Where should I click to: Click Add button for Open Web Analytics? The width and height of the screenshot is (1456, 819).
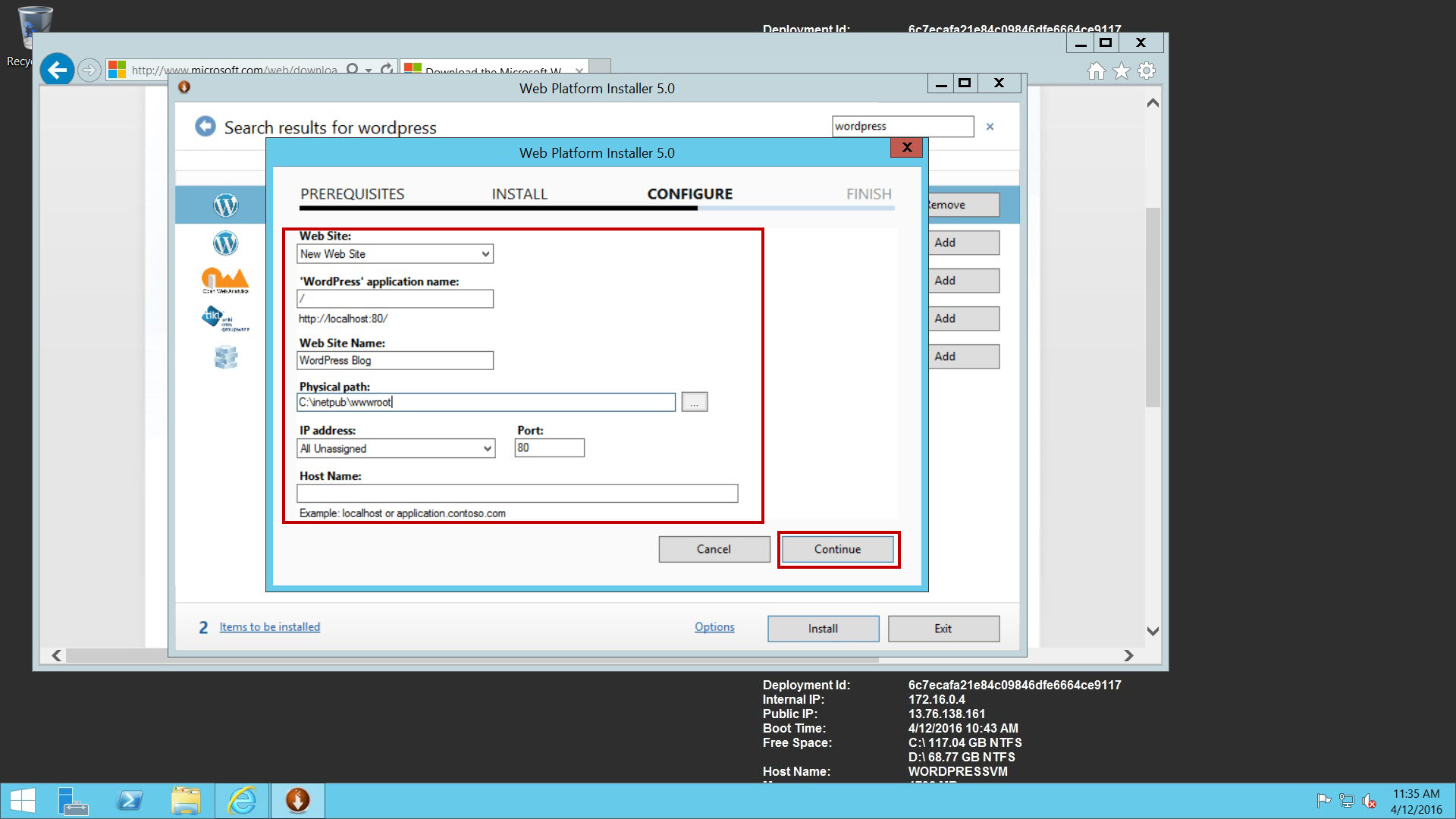[x=963, y=281]
